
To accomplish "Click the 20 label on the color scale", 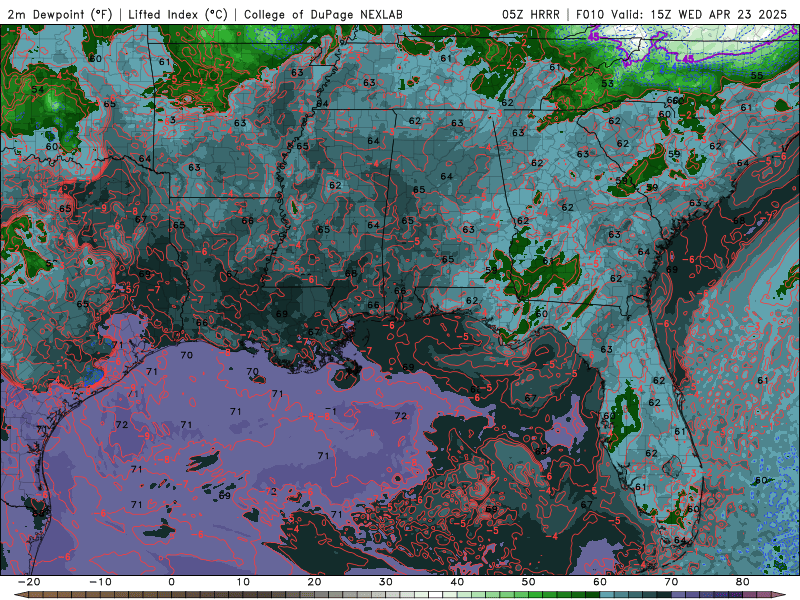I will (x=314, y=582).
